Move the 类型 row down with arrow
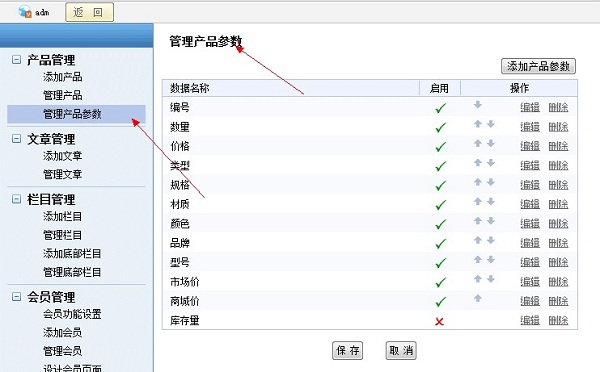This screenshot has height=372, width=600. pos(491,163)
